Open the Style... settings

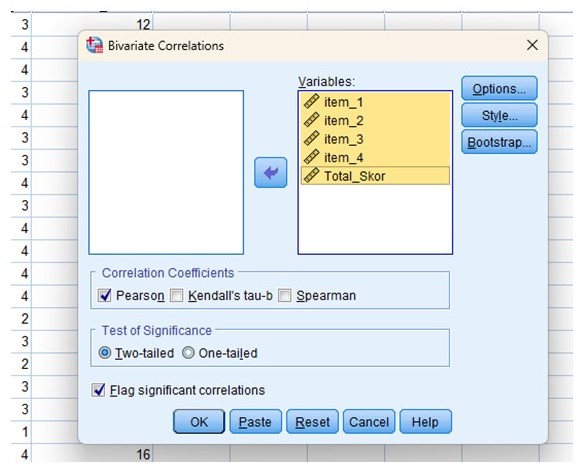pos(499,115)
